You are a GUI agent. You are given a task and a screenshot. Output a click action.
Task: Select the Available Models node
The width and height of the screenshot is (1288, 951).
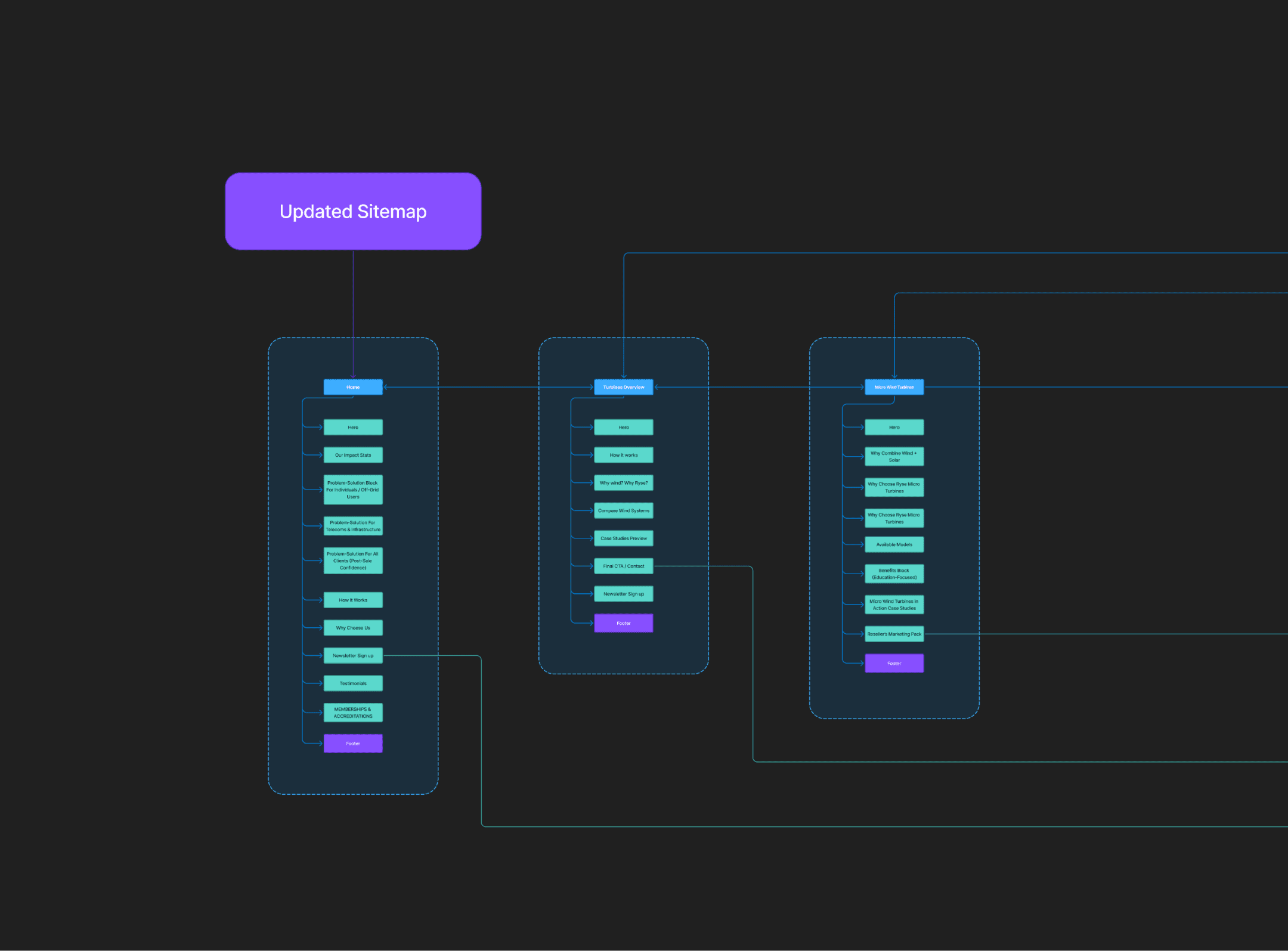click(x=894, y=544)
